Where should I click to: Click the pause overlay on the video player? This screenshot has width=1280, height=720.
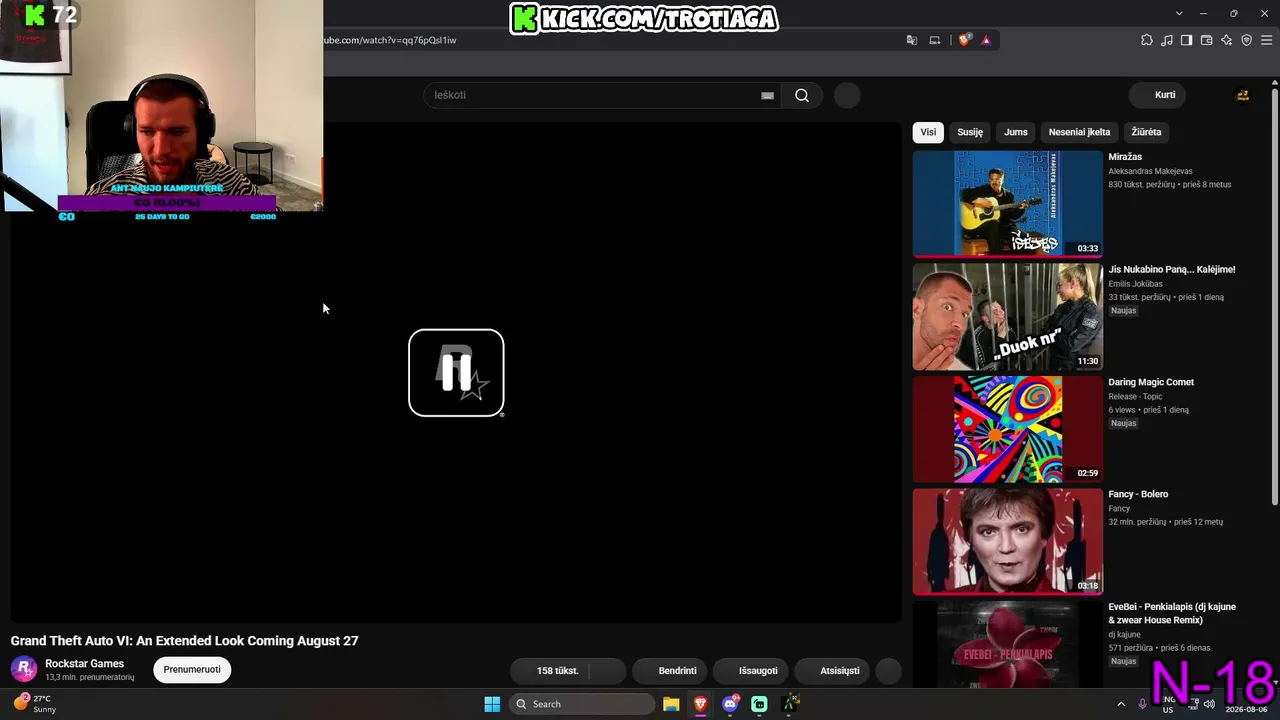[x=456, y=372]
